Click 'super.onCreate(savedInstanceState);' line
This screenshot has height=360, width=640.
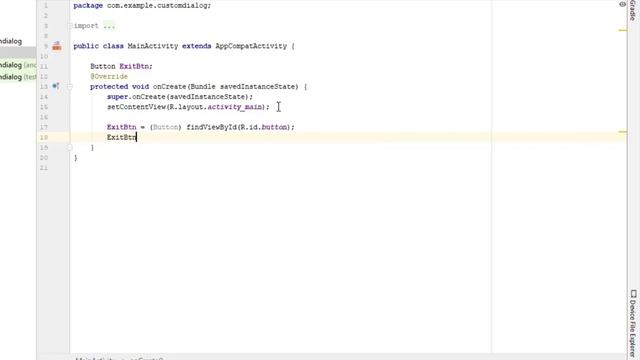[x=180, y=97]
